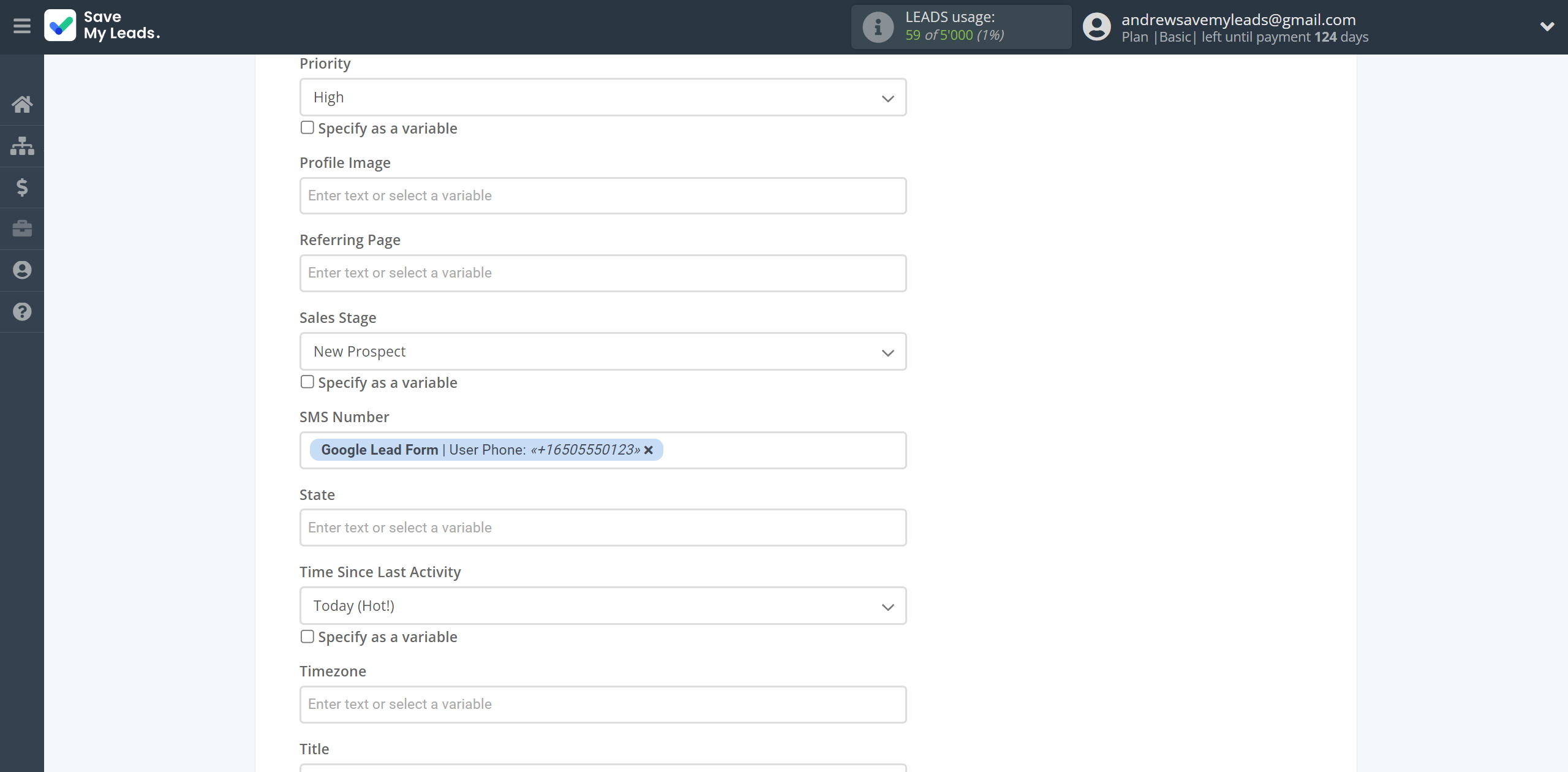Focus the Referring Page input field
This screenshot has width=1568, height=772.
click(603, 273)
